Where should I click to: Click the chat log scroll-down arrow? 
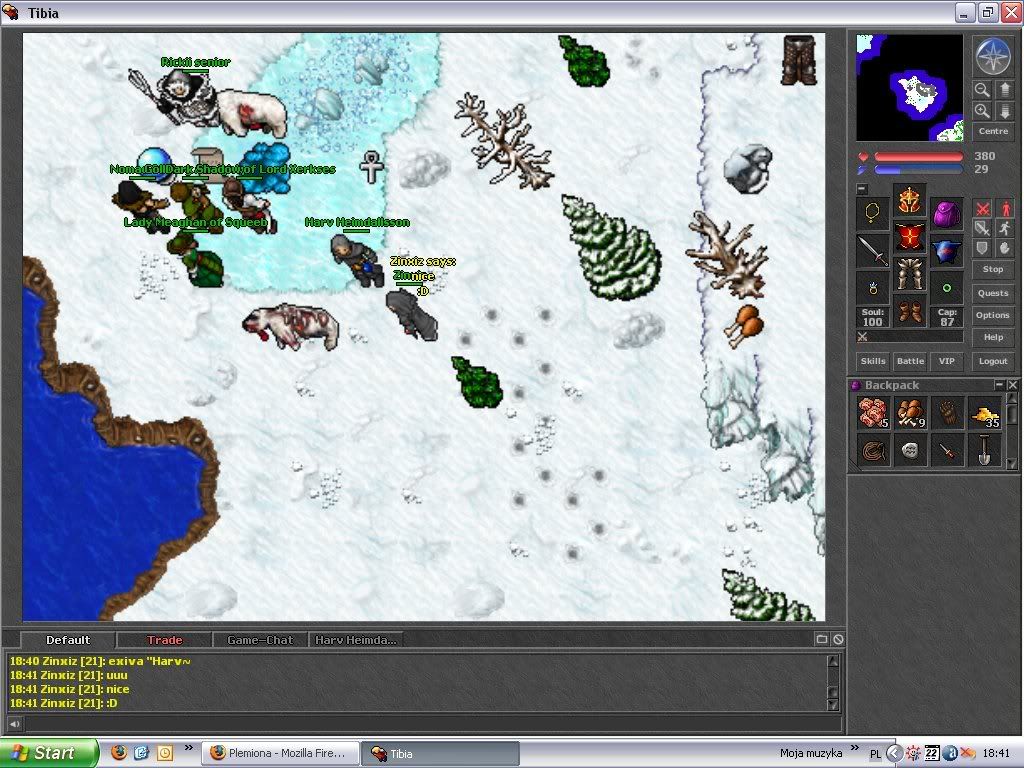click(x=833, y=704)
